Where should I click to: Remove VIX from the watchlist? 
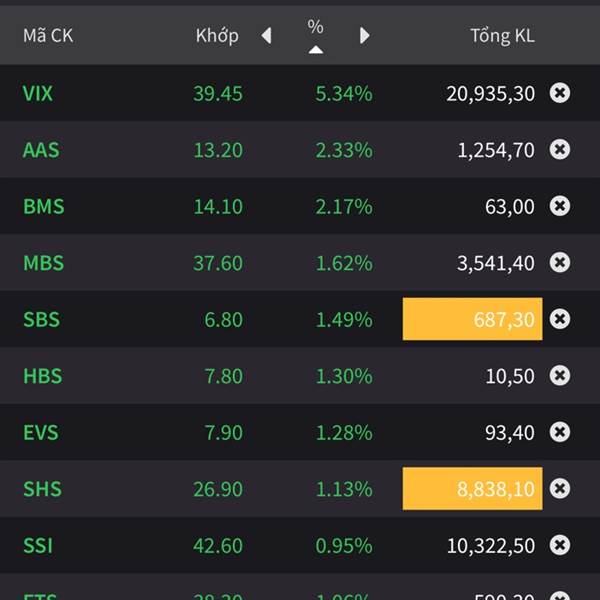(x=561, y=93)
